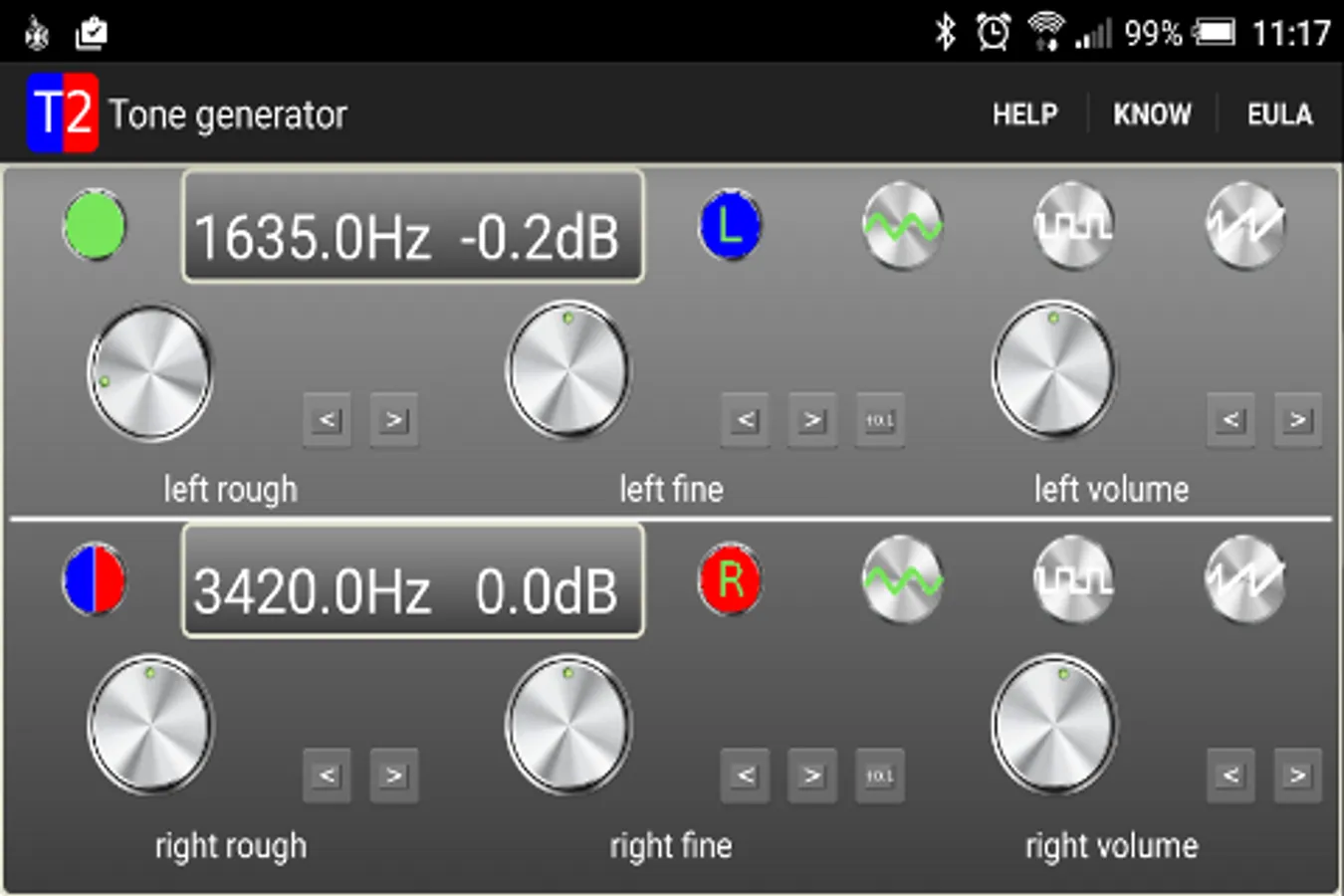Increase right volume with > arrow

tap(1297, 775)
